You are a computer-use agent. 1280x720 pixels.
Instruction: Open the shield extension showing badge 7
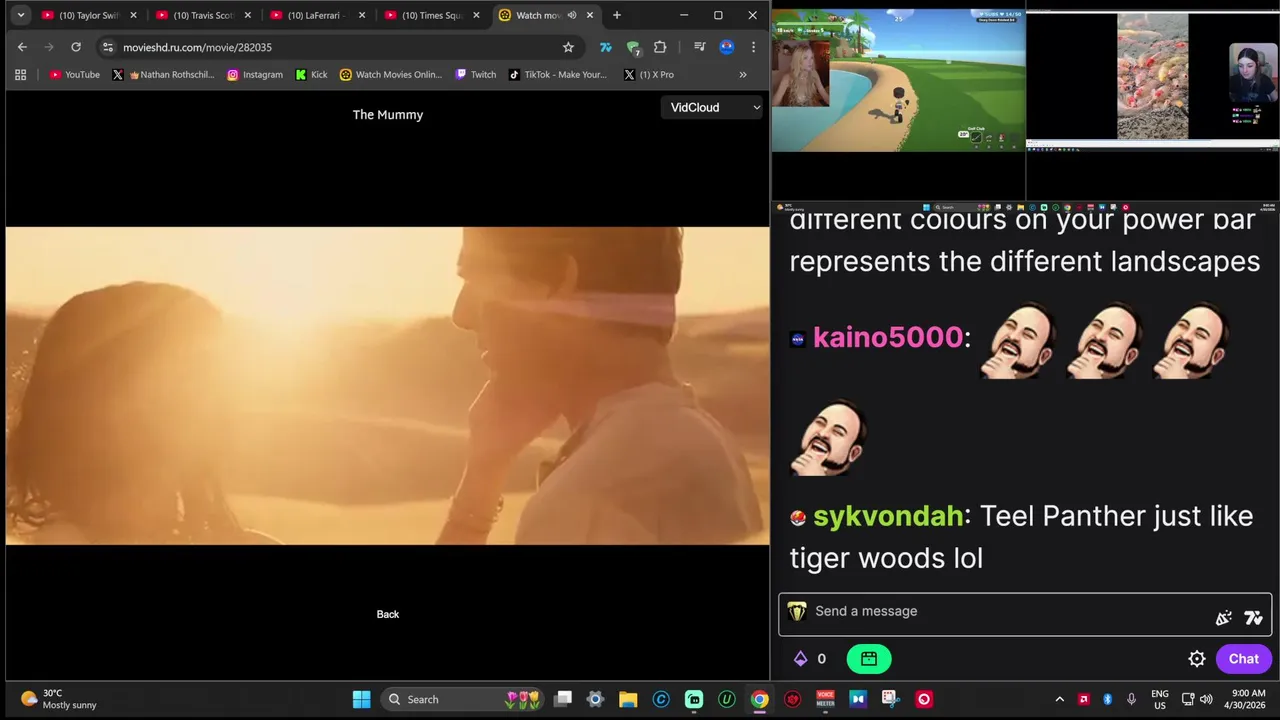coord(633,47)
